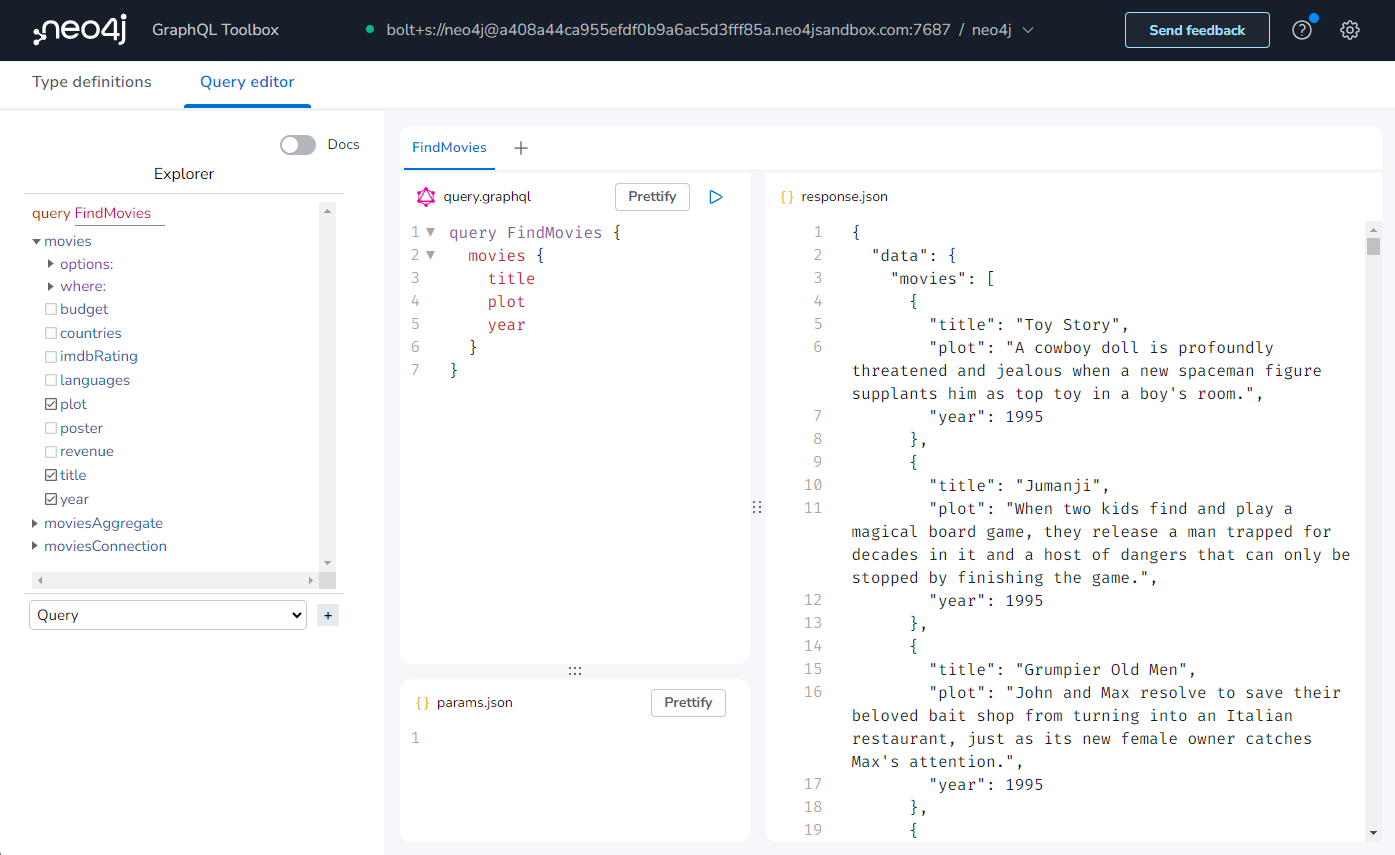Open the Query type dropdown
The width and height of the screenshot is (1395, 855).
coord(167,615)
